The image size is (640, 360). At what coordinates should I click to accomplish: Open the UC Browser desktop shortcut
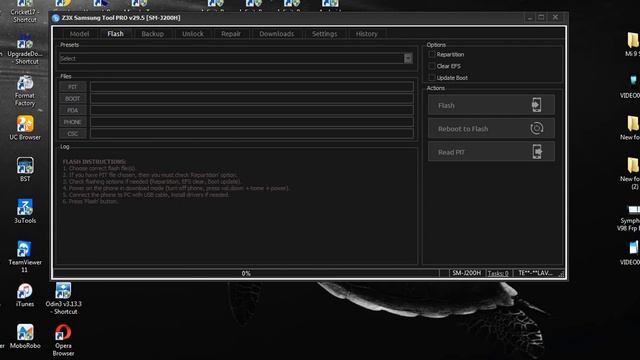tap(25, 128)
